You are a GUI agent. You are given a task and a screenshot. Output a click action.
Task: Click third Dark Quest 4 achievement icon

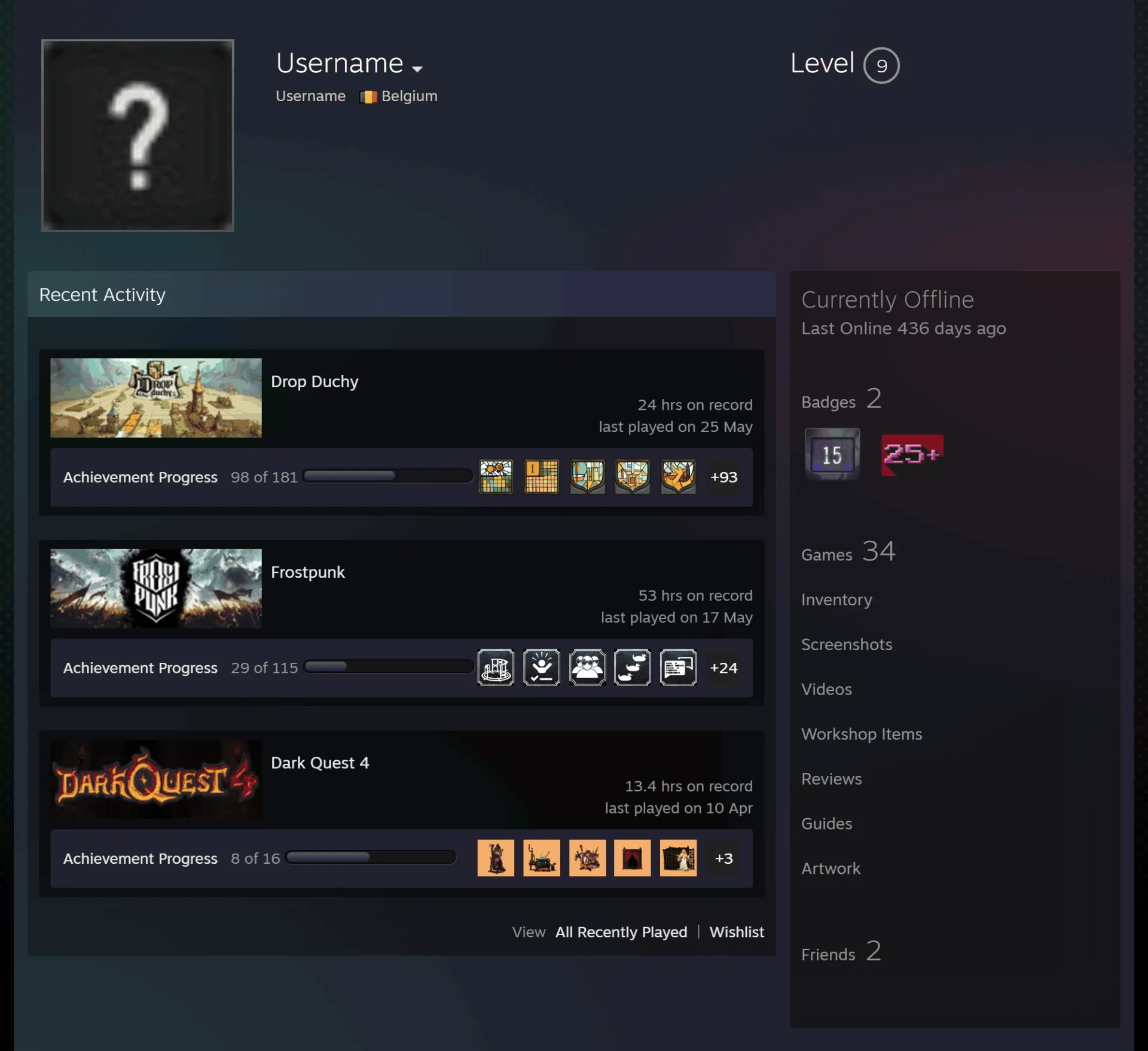[x=587, y=858]
